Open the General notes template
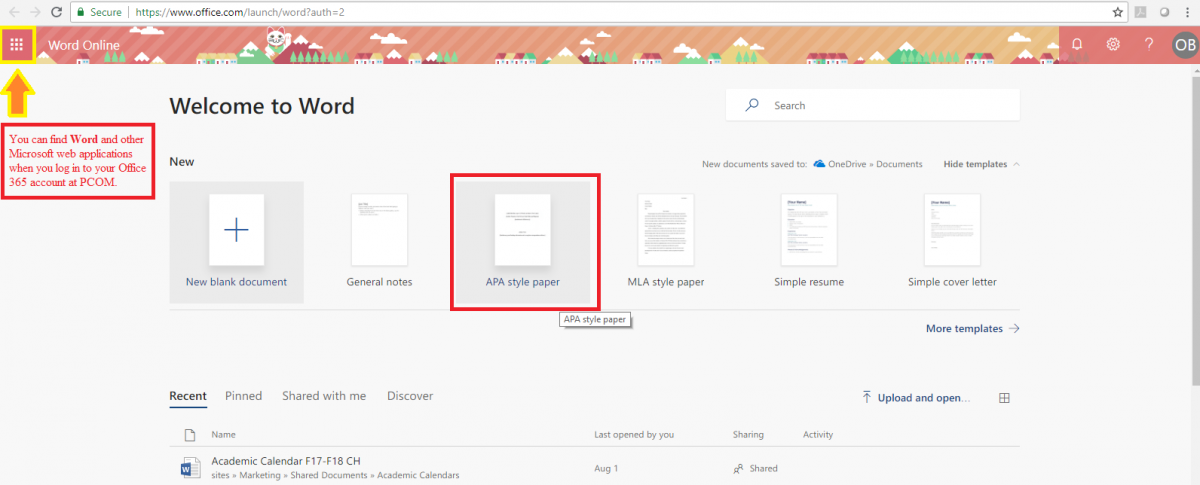The width and height of the screenshot is (1200, 485). tap(379, 242)
